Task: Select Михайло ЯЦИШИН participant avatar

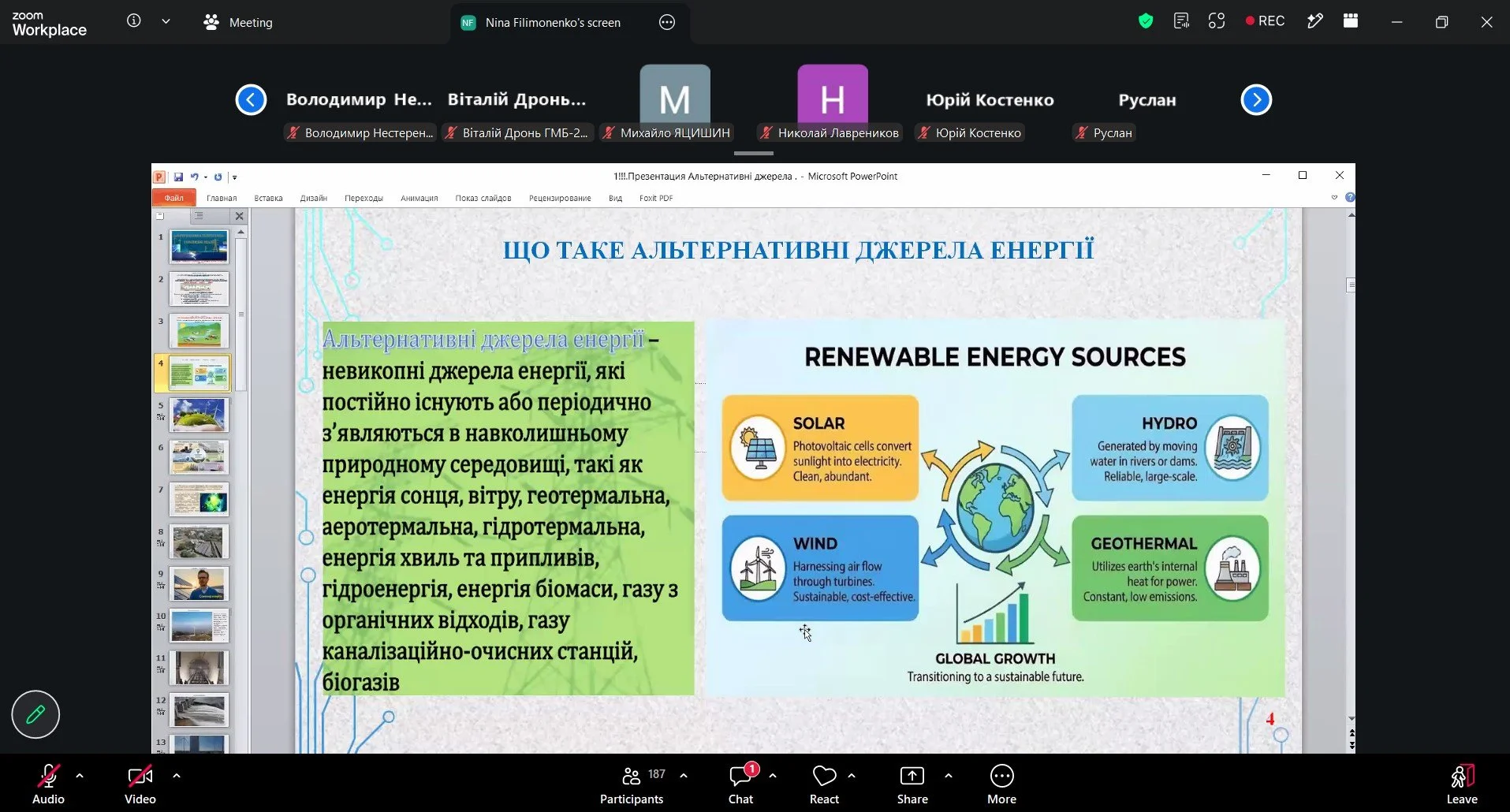Action: [675, 99]
